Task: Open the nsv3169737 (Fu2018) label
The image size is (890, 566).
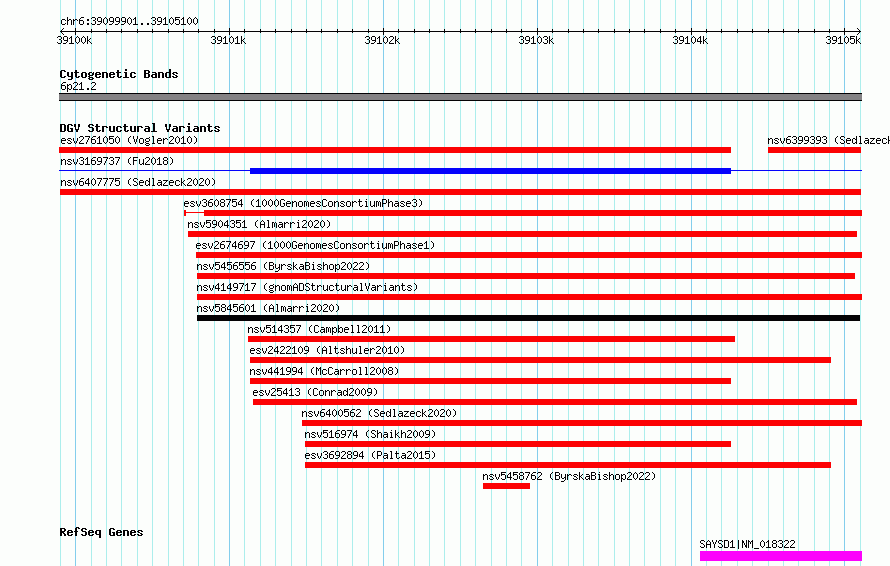Action: (x=117, y=161)
